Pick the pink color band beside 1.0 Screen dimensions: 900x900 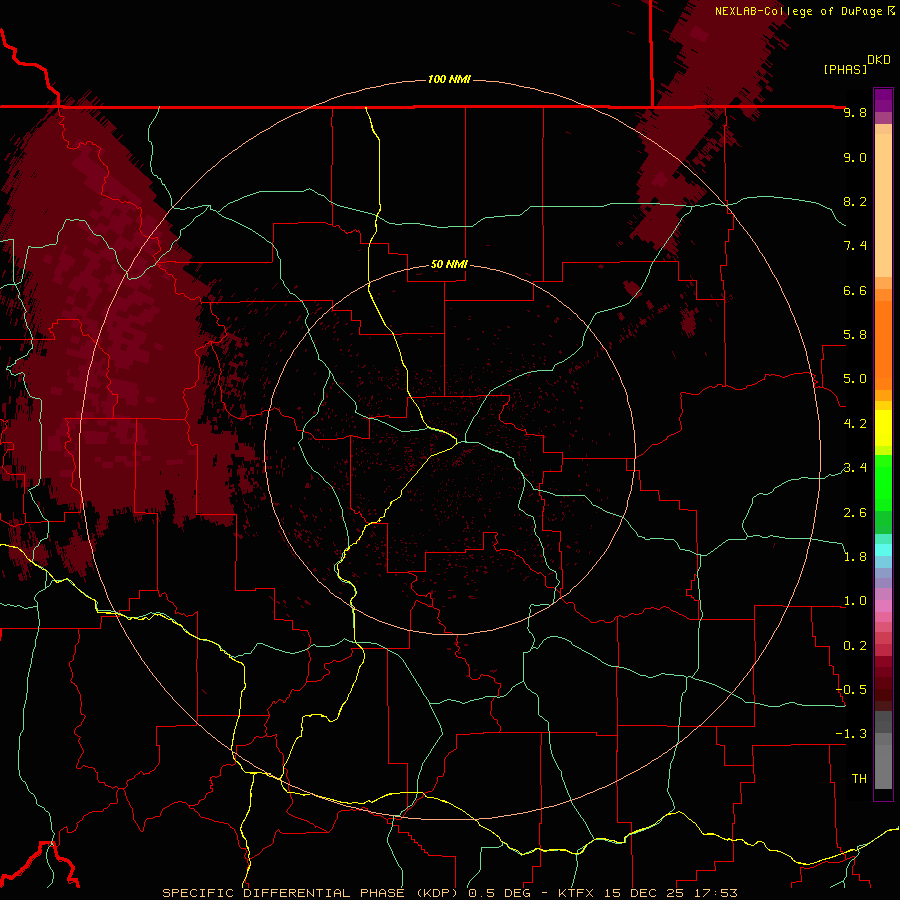pyautogui.click(x=883, y=606)
